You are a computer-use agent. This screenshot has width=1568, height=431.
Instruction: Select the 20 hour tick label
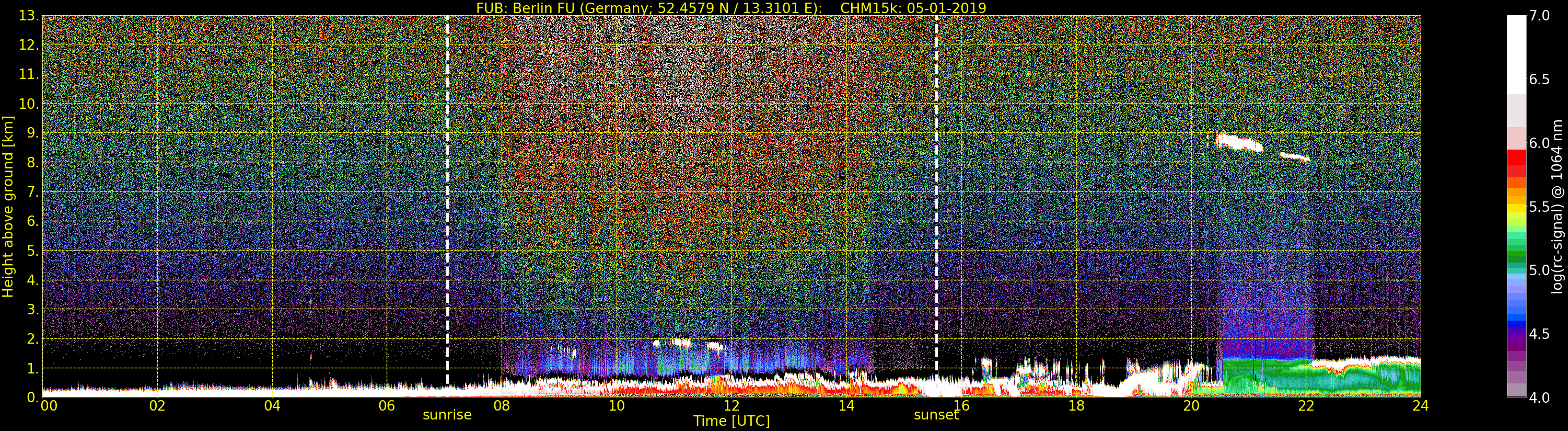(1191, 405)
